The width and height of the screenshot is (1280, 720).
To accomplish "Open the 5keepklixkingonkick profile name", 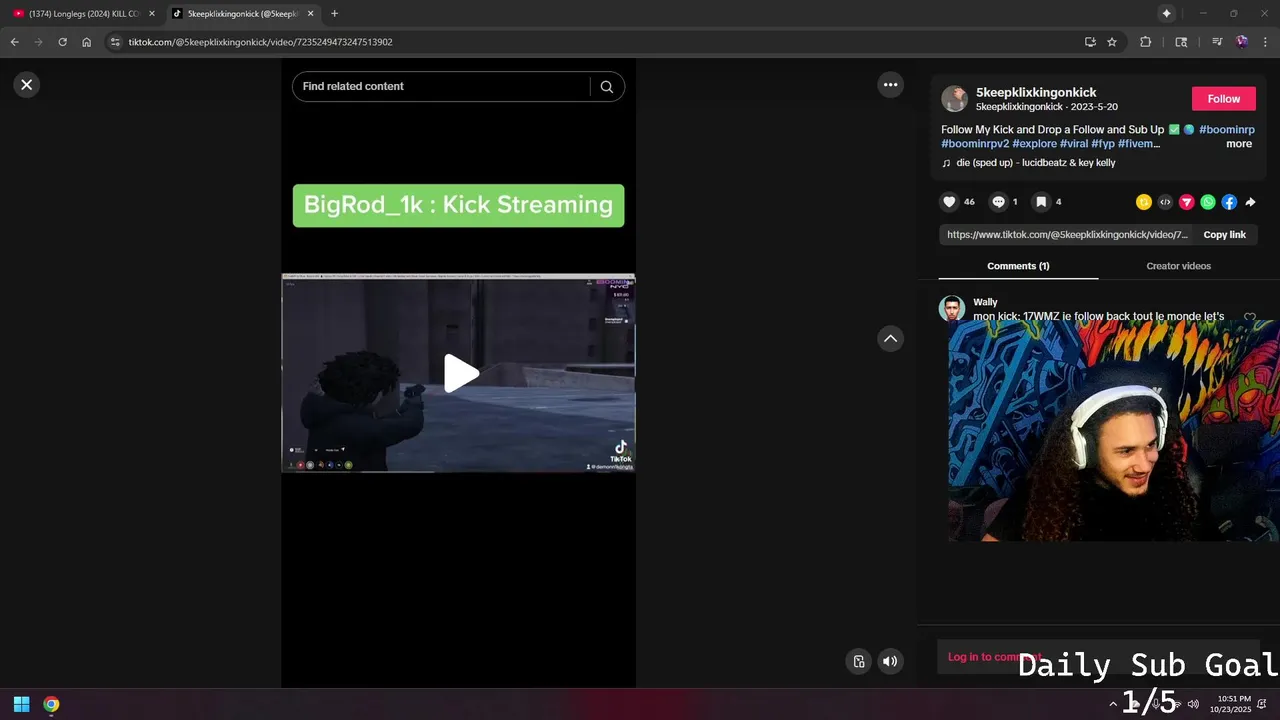I will (x=1036, y=92).
